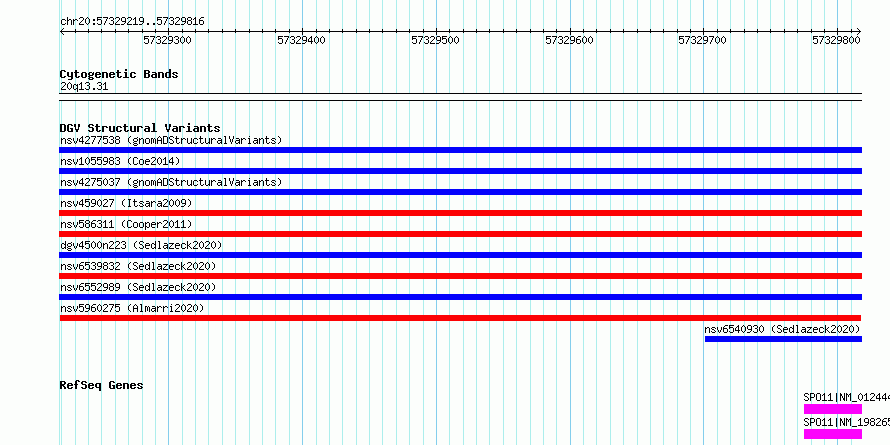
Task: Click the short blue bar under nsv6540930
Action: [783, 339]
